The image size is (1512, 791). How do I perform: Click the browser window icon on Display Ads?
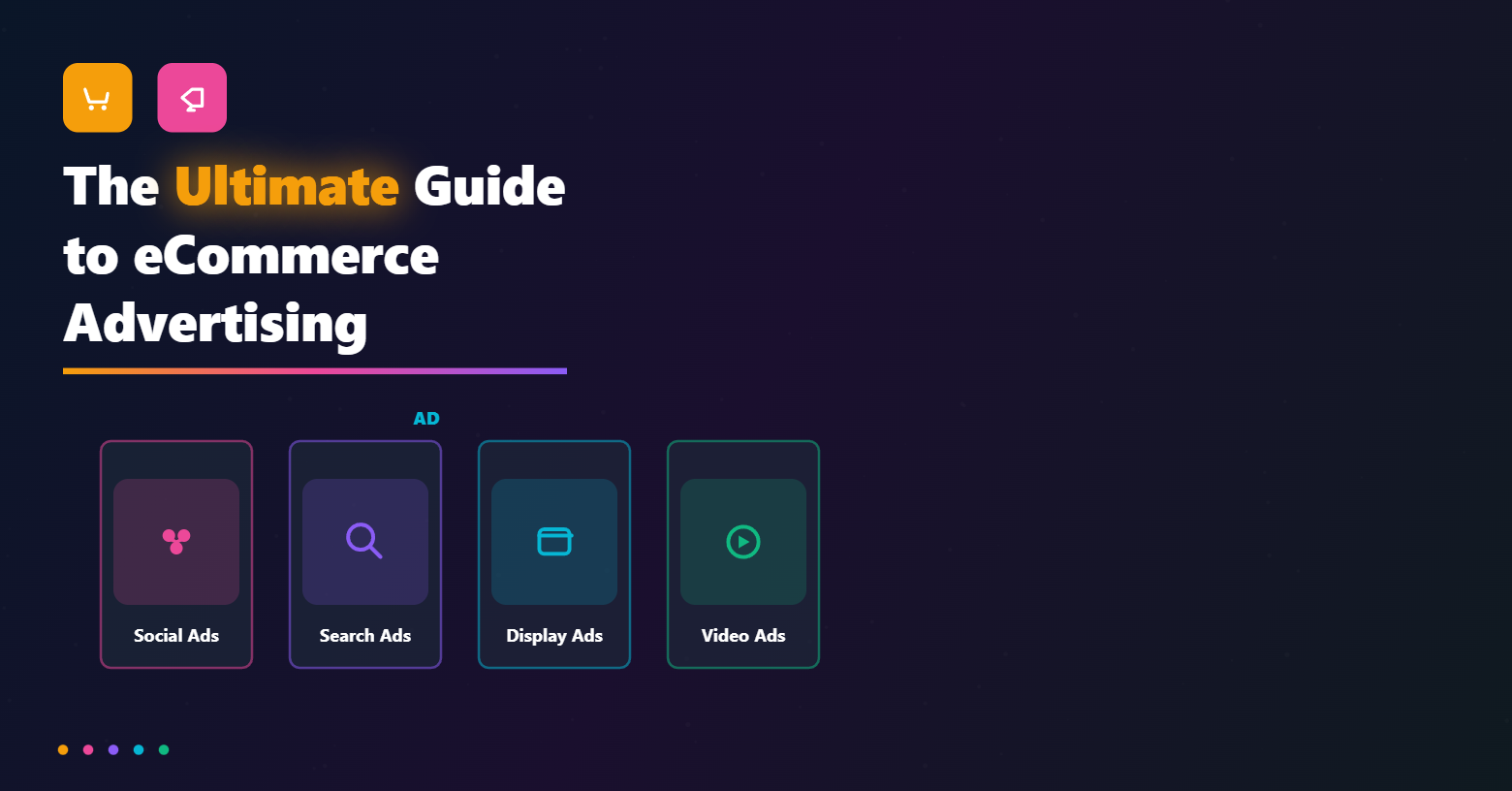(x=553, y=541)
